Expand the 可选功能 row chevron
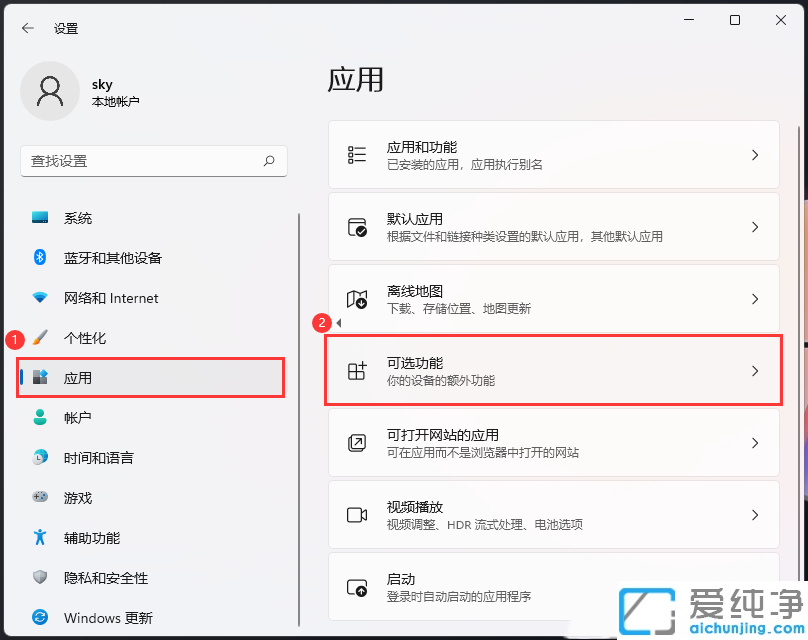Viewport: 808px width, 640px height. [755, 370]
